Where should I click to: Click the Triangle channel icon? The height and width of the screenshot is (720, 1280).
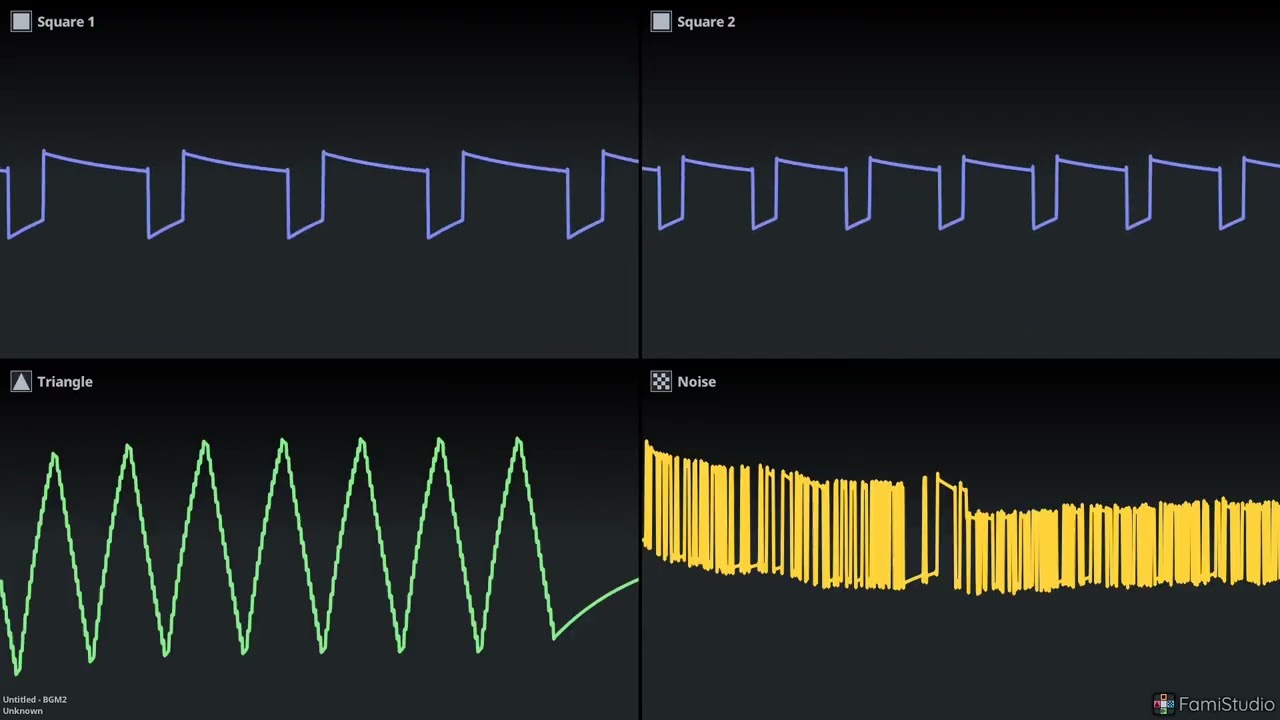point(21,381)
